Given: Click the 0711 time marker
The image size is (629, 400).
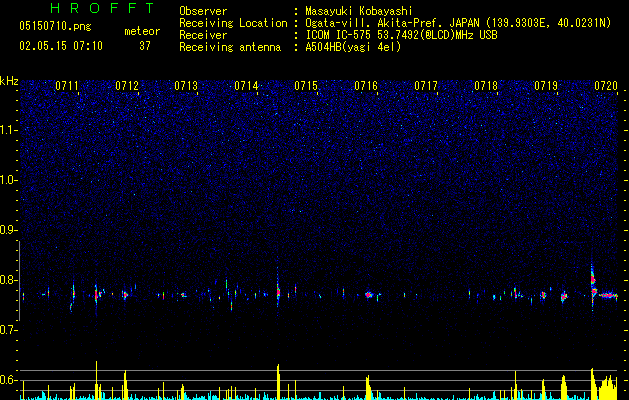Looking at the screenshot, I should point(67,86).
